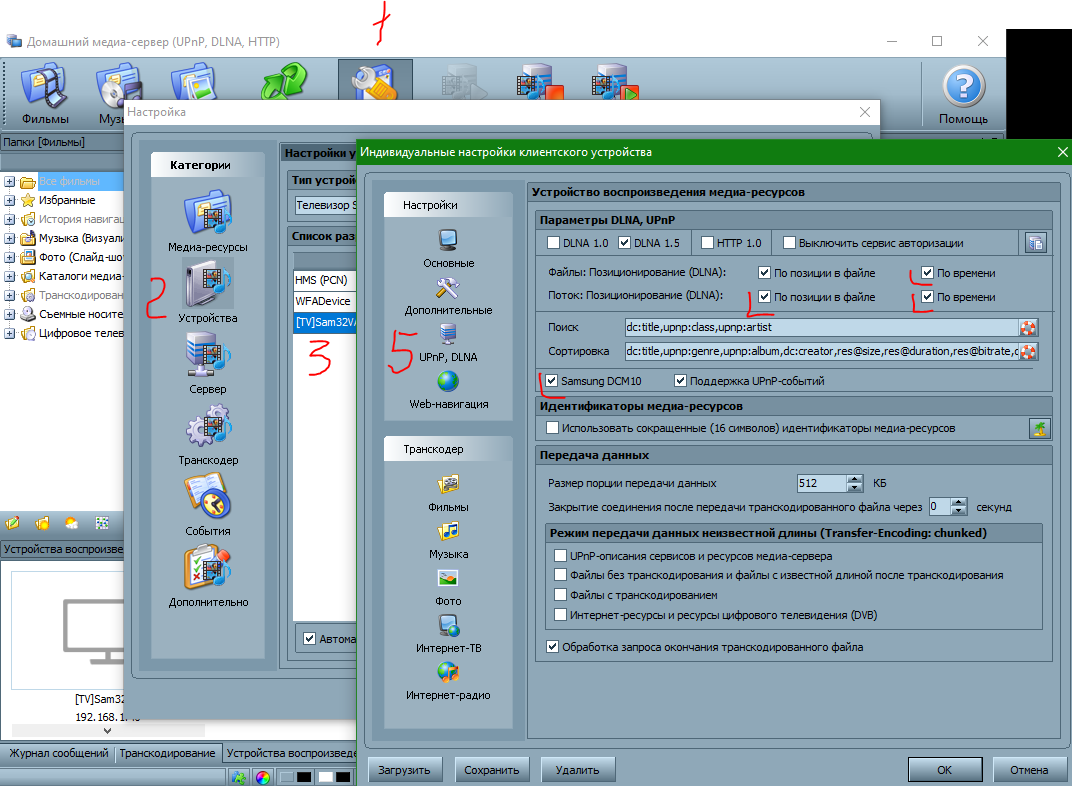Expand the Все фильмы folder node
Screen dimensions: 1072x786
(10, 181)
